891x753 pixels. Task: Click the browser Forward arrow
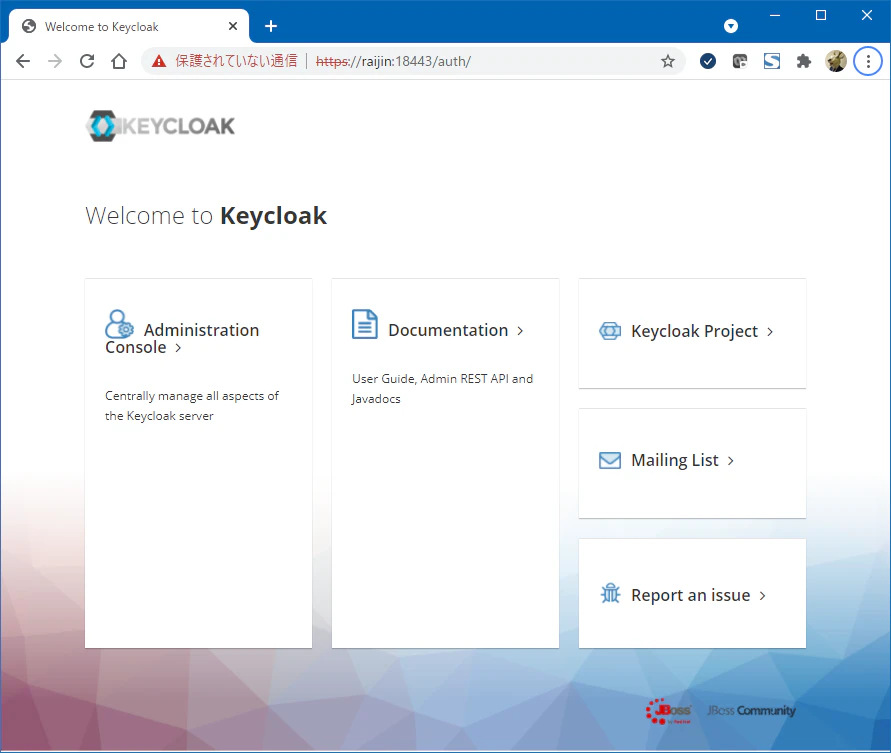coord(55,61)
